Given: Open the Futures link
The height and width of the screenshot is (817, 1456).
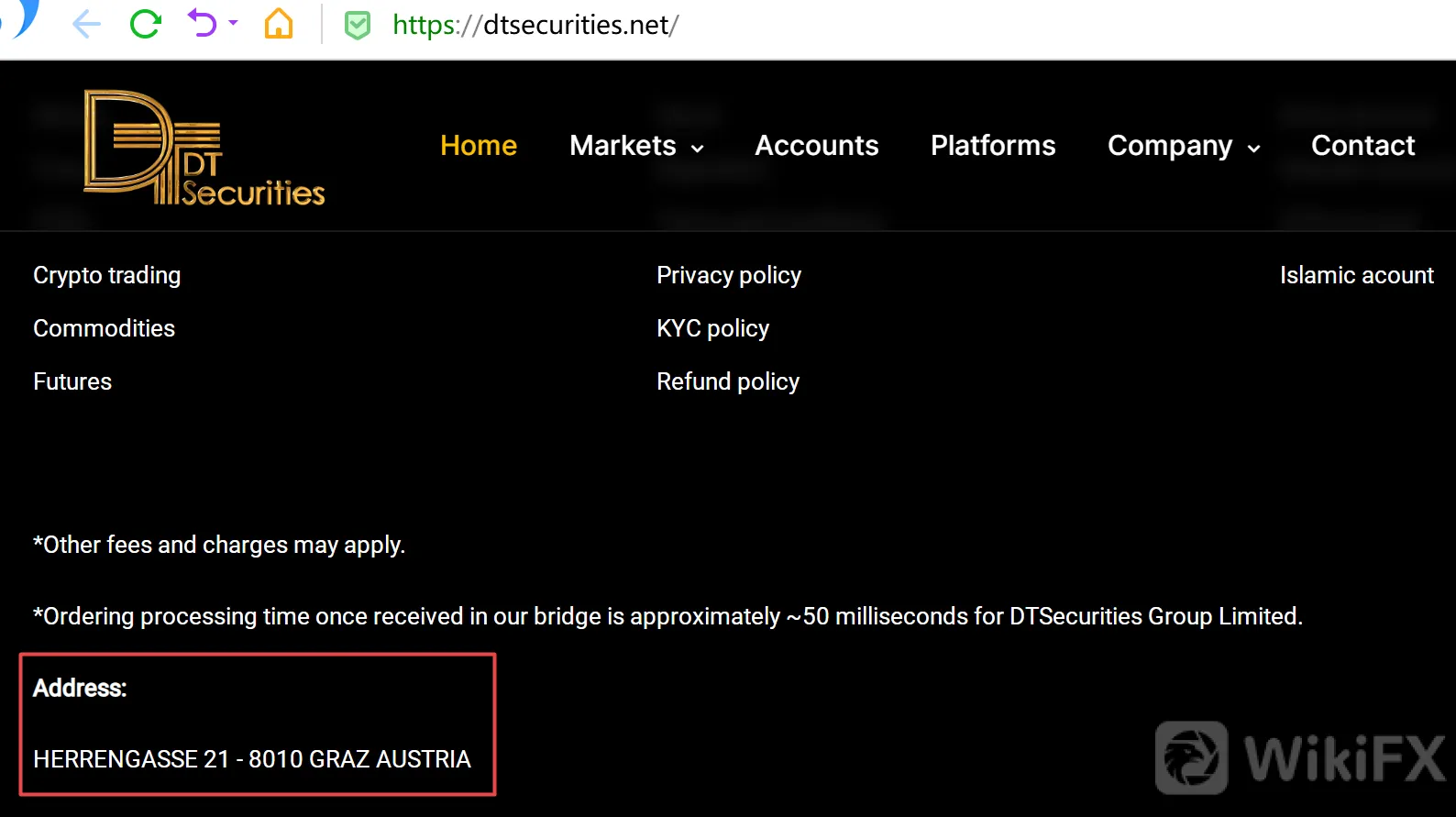Looking at the screenshot, I should [x=72, y=381].
